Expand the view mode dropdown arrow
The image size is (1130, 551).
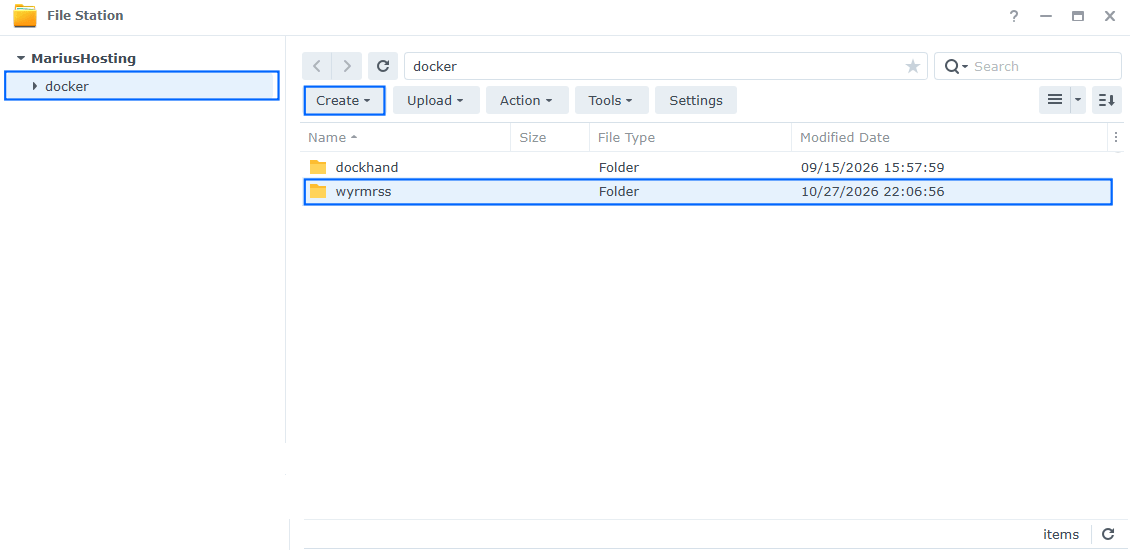[1078, 100]
